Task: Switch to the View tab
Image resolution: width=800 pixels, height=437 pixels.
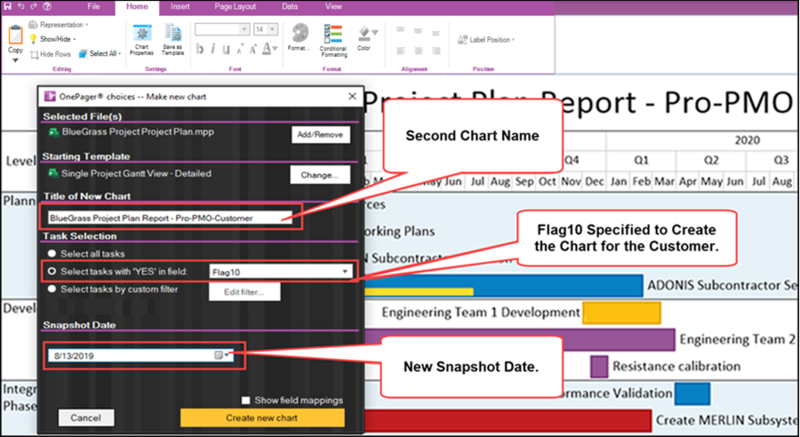Action: pos(333,7)
